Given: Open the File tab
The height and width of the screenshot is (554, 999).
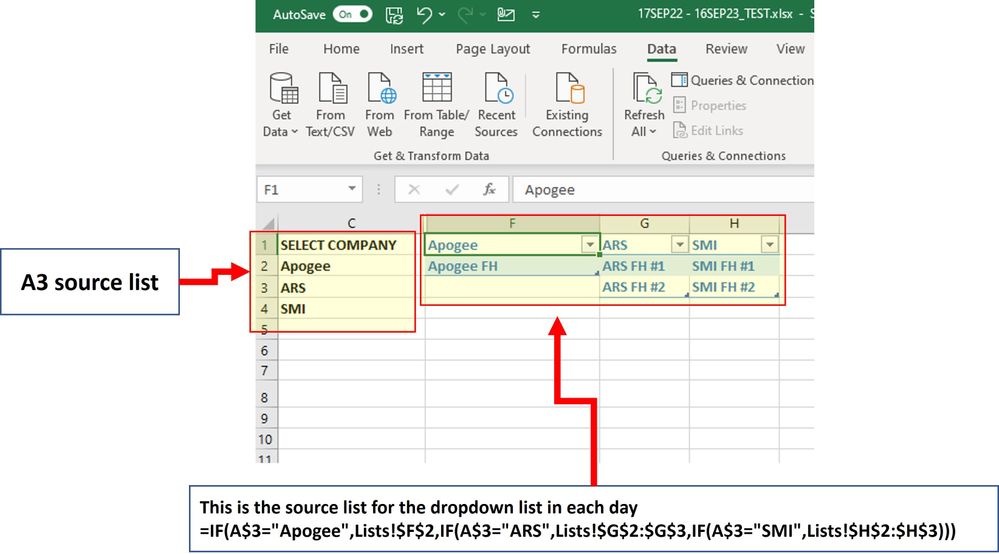Looking at the screenshot, I should tap(278, 48).
